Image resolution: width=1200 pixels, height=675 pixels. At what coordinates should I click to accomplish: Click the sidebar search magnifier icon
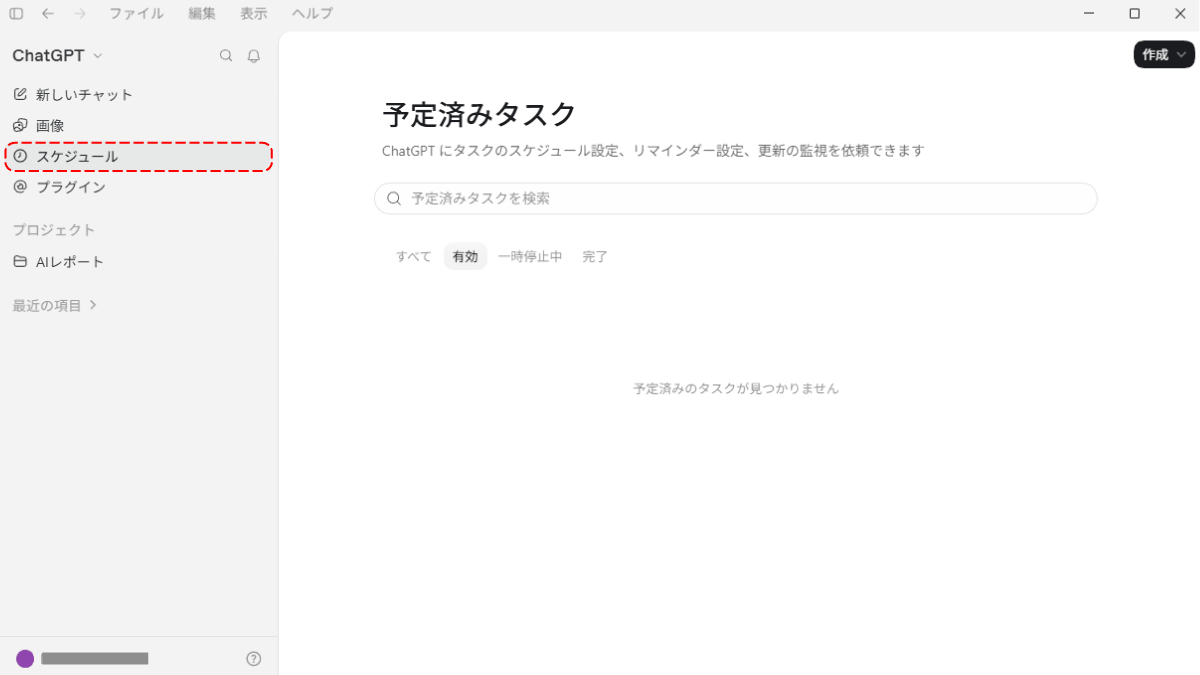(226, 56)
